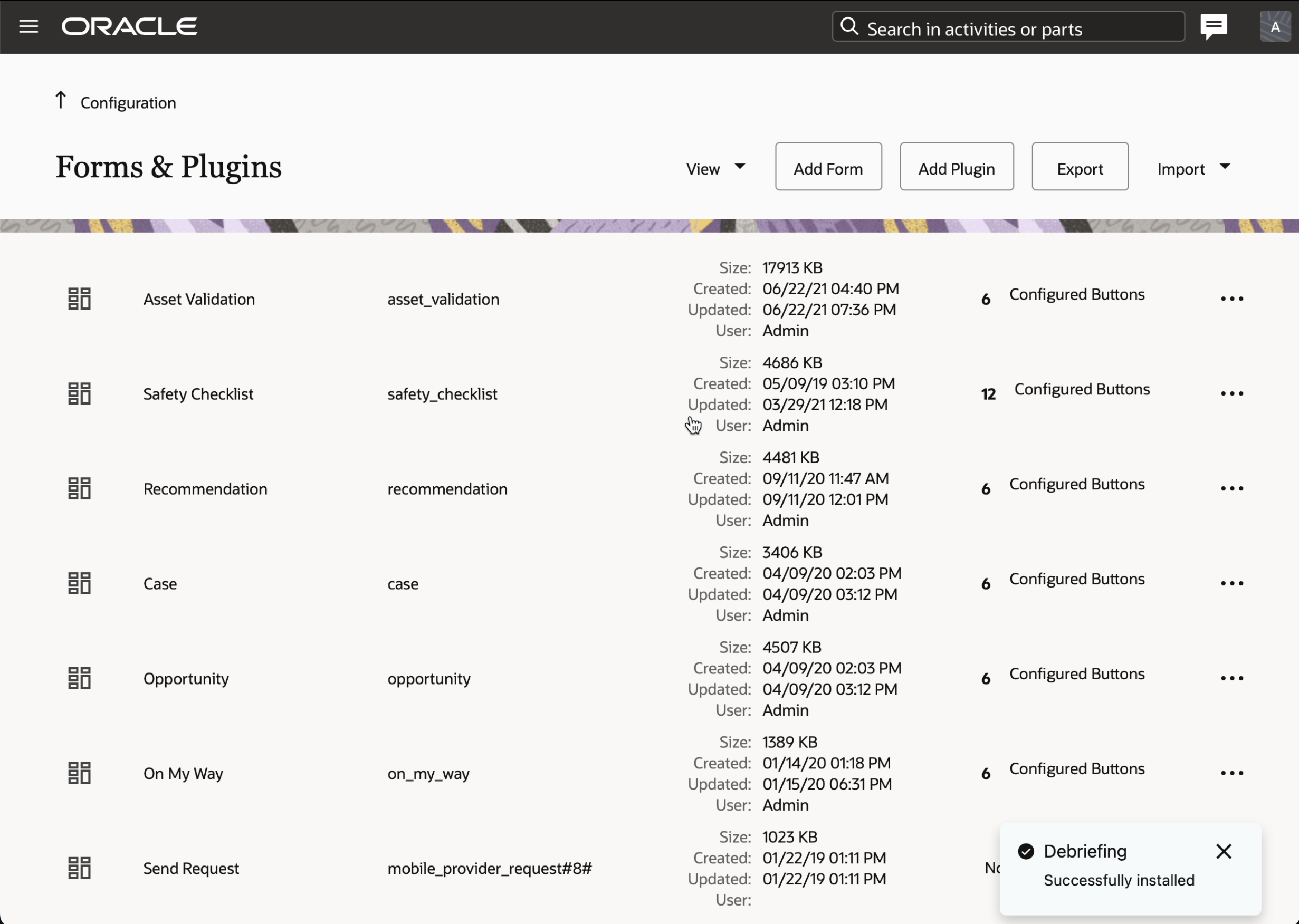Open the hamburger navigation menu

click(x=28, y=26)
